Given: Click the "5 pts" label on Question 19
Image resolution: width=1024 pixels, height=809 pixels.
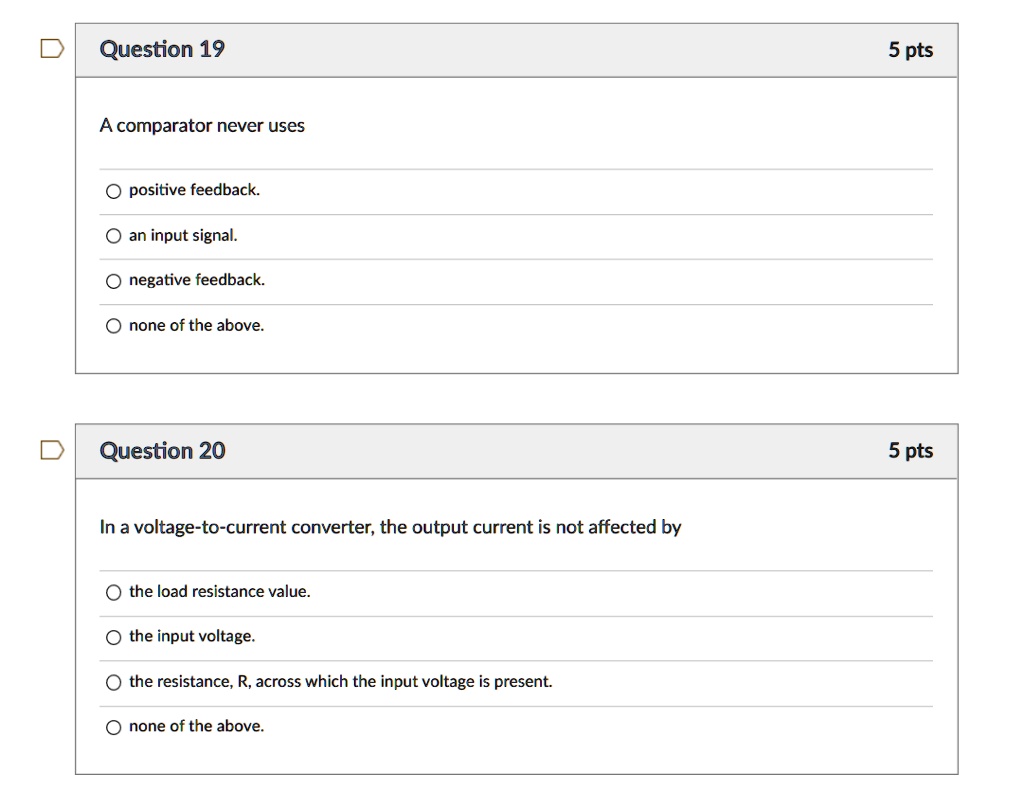Looking at the screenshot, I should [910, 50].
